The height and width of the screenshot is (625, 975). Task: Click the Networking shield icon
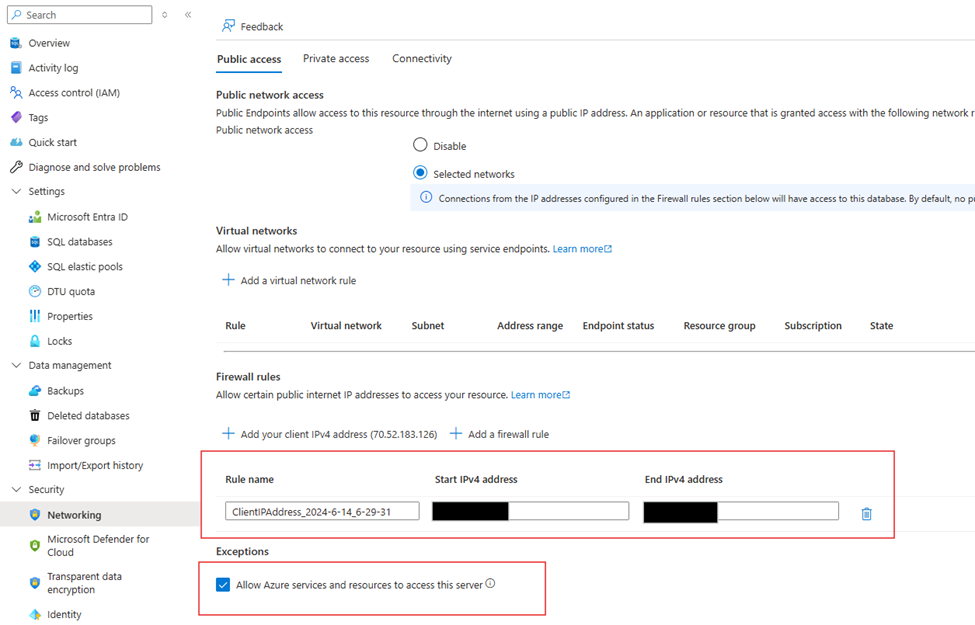(x=35, y=515)
